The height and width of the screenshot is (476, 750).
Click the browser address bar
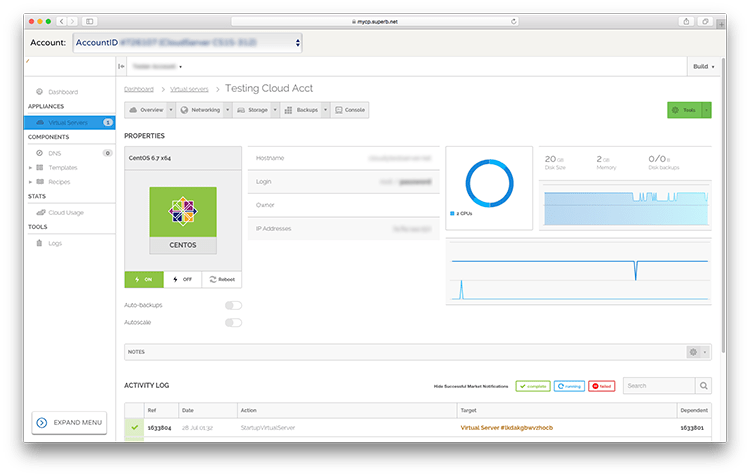point(375,22)
